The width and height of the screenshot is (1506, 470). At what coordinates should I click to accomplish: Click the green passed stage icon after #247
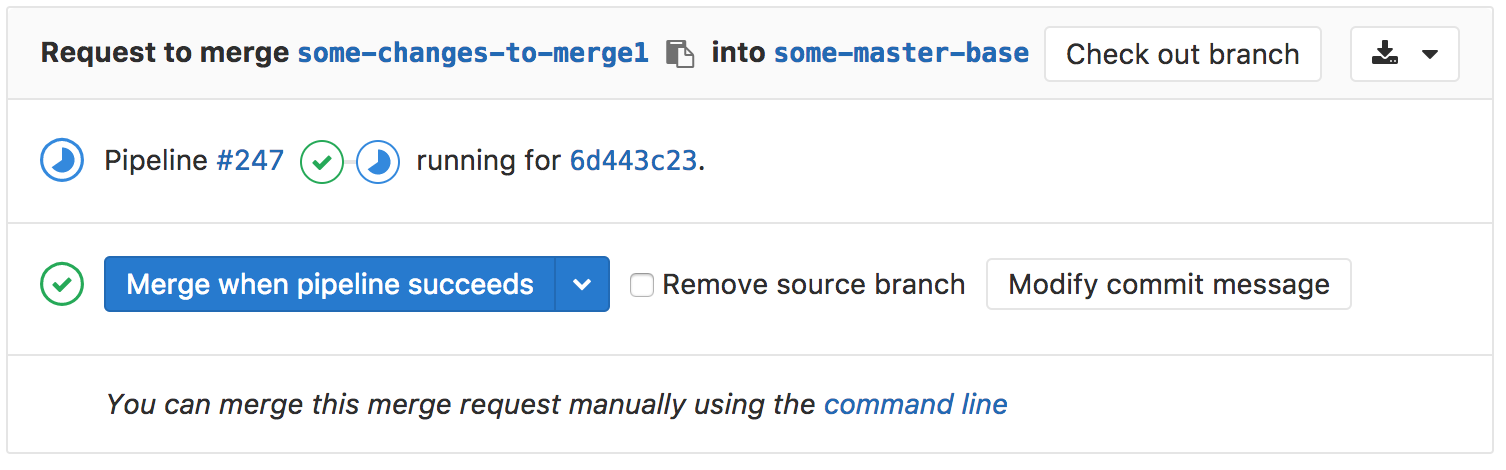(x=322, y=161)
